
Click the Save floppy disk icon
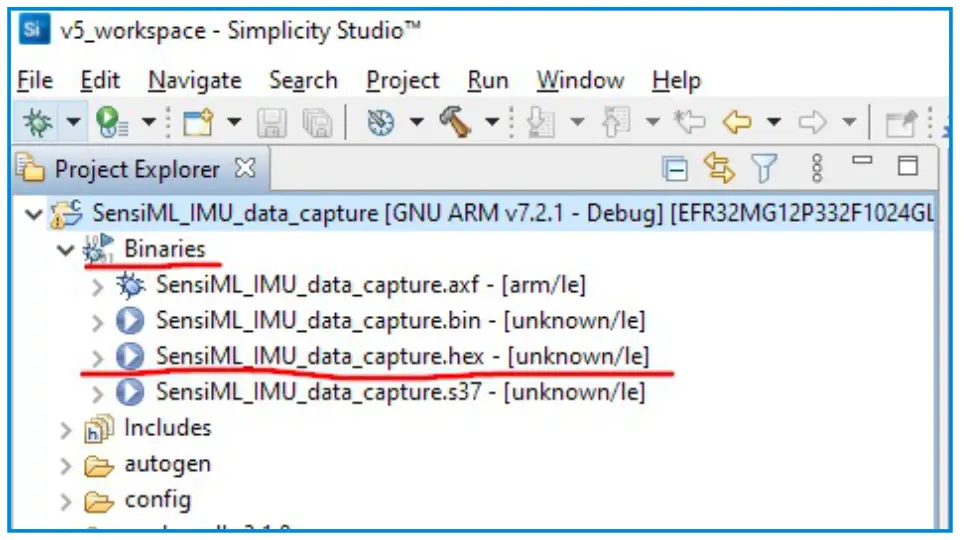(272, 122)
